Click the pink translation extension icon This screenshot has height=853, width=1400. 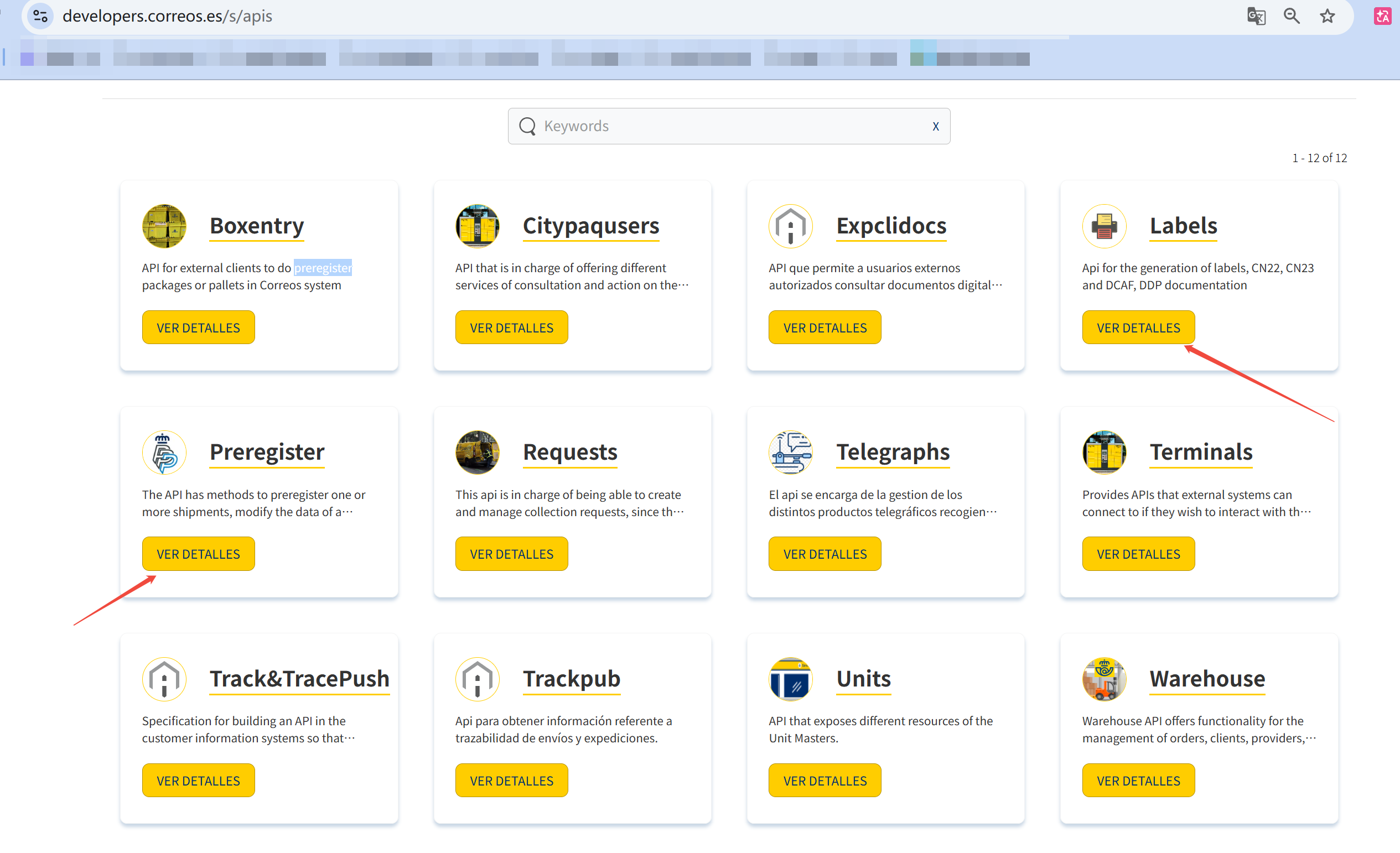pyautogui.click(x=1382, y=16)
